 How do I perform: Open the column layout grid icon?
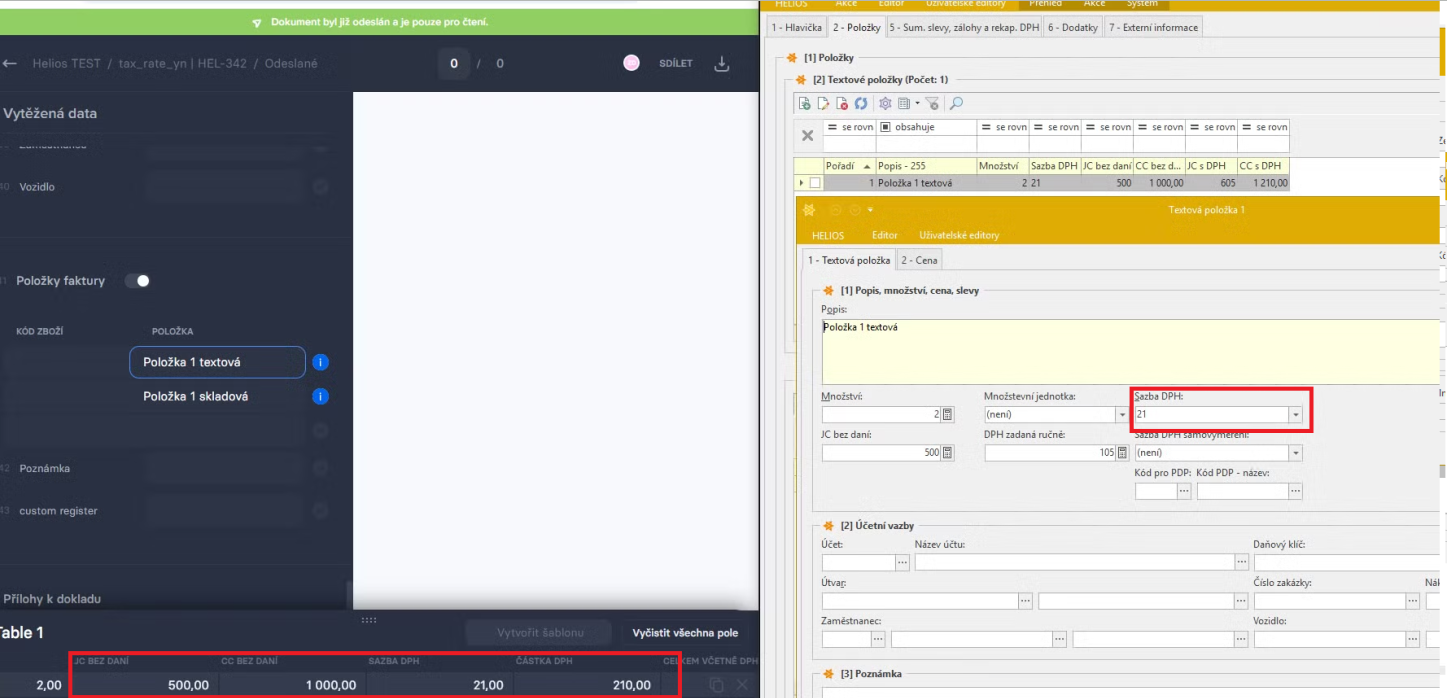pos(903,103)
